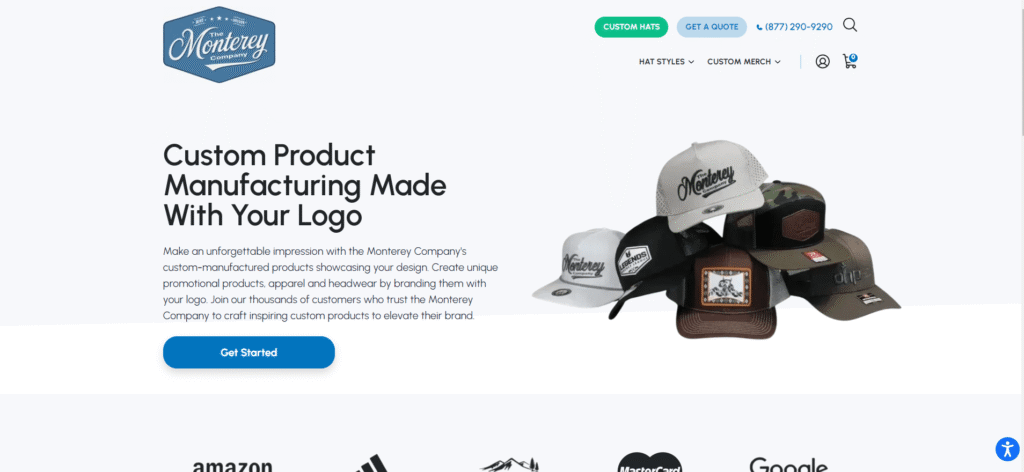1024x472 pixels.
Task: Click the page vertical scrollbar
Action: pos(1021,236)
